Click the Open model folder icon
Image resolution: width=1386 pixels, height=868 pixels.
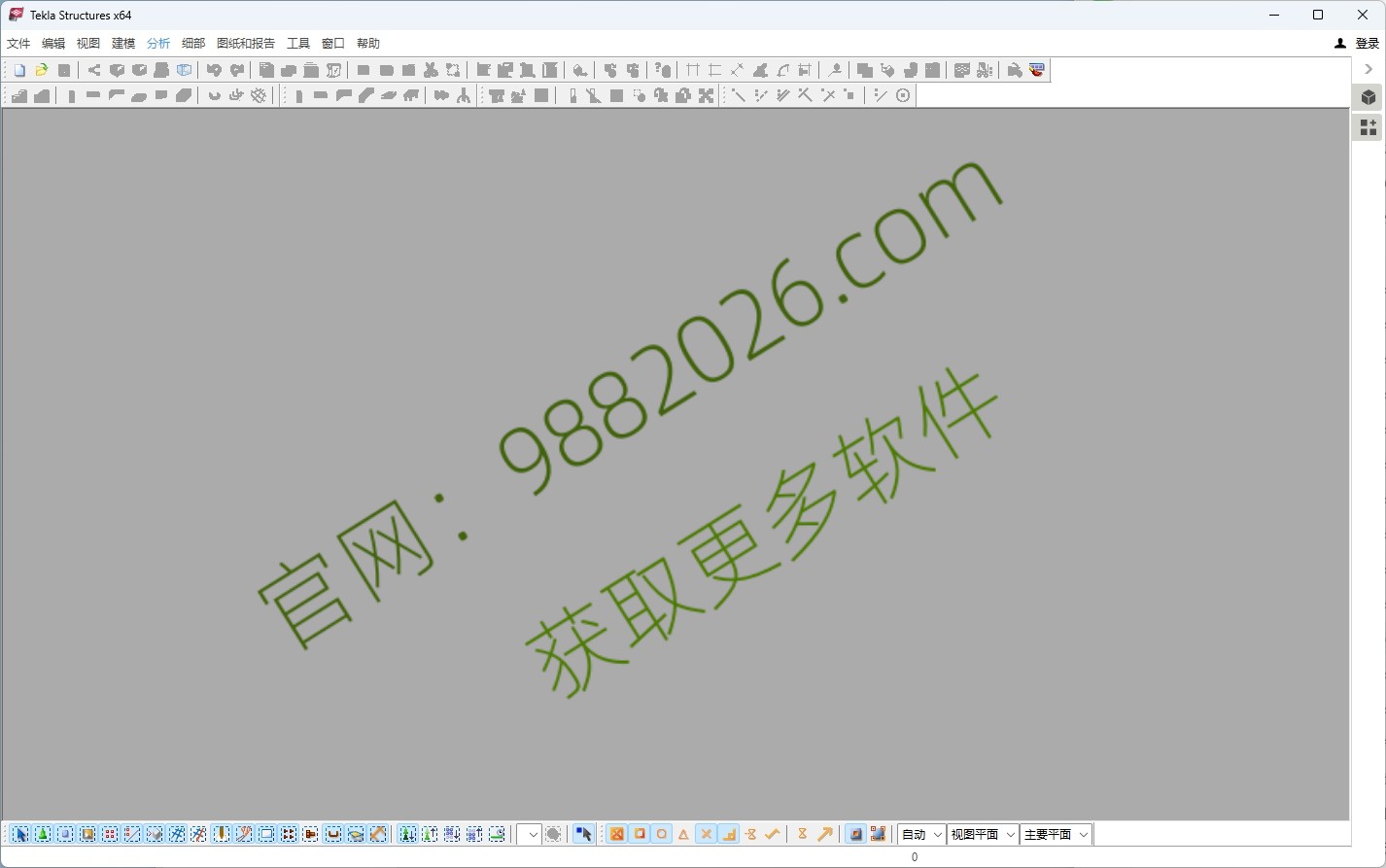(42, 70)
